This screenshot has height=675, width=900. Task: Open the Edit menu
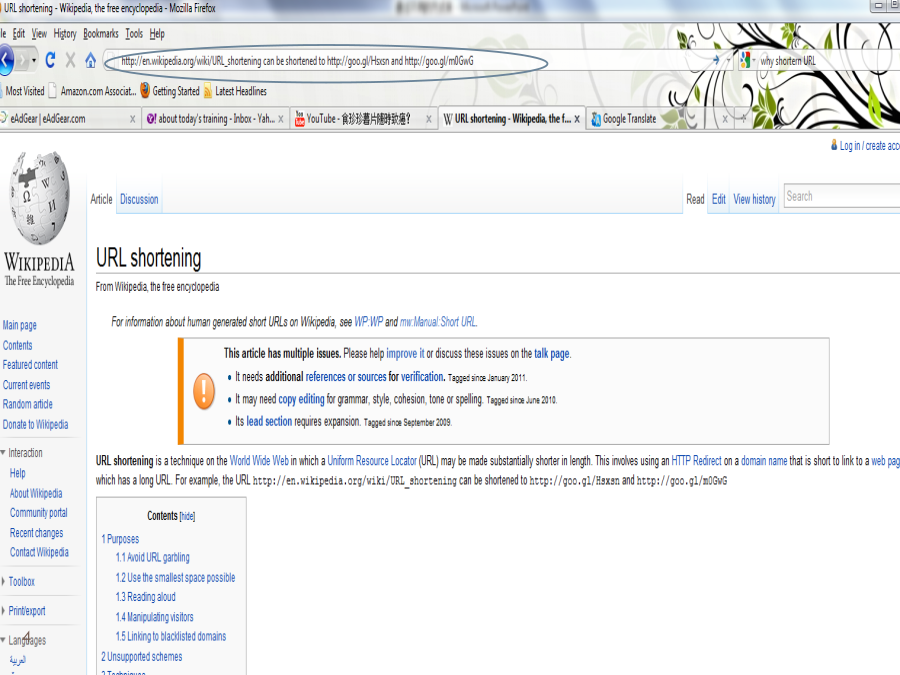pos(19,34)
